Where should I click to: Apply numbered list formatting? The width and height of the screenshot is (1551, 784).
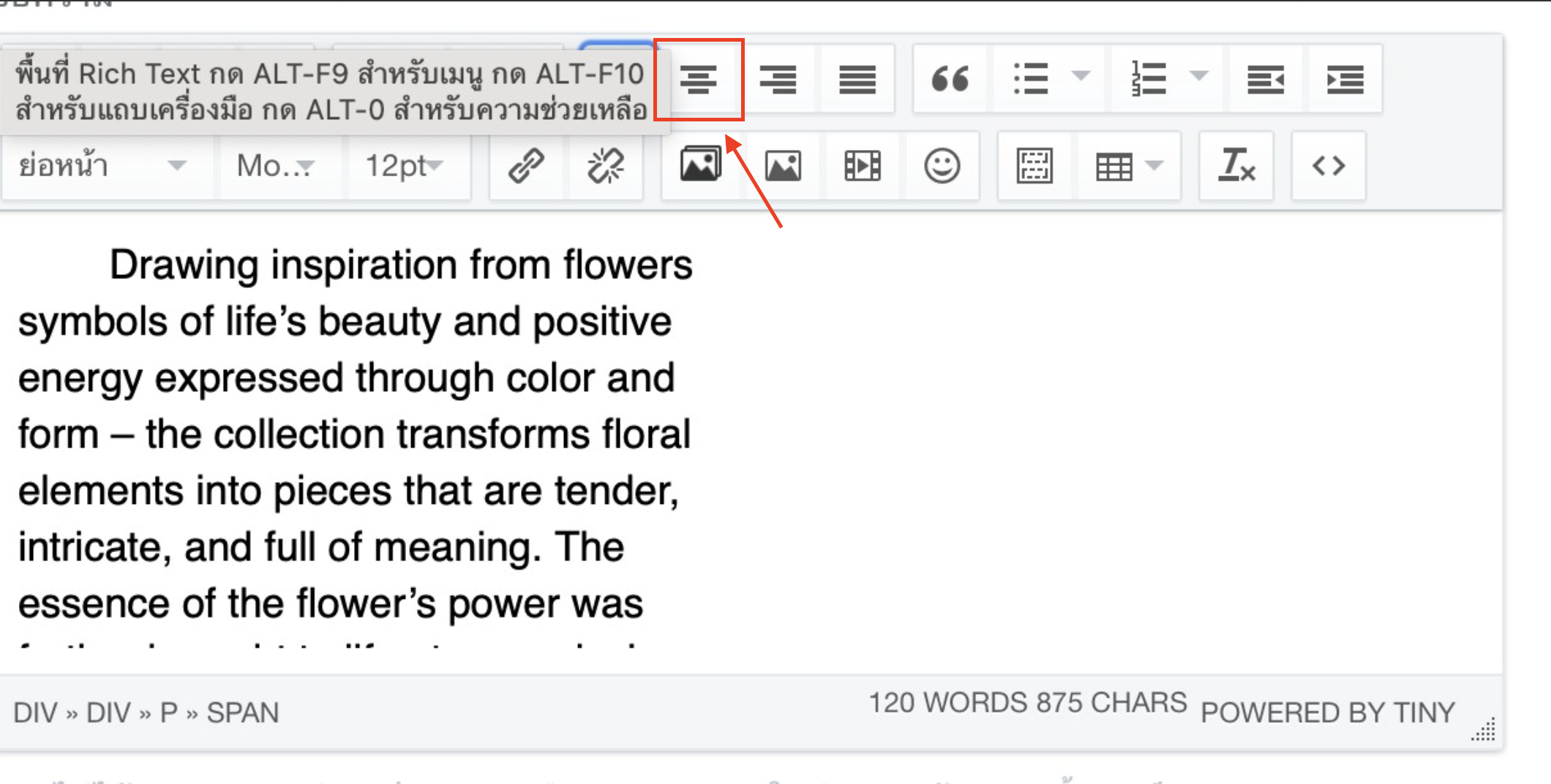pos(1149,79)
